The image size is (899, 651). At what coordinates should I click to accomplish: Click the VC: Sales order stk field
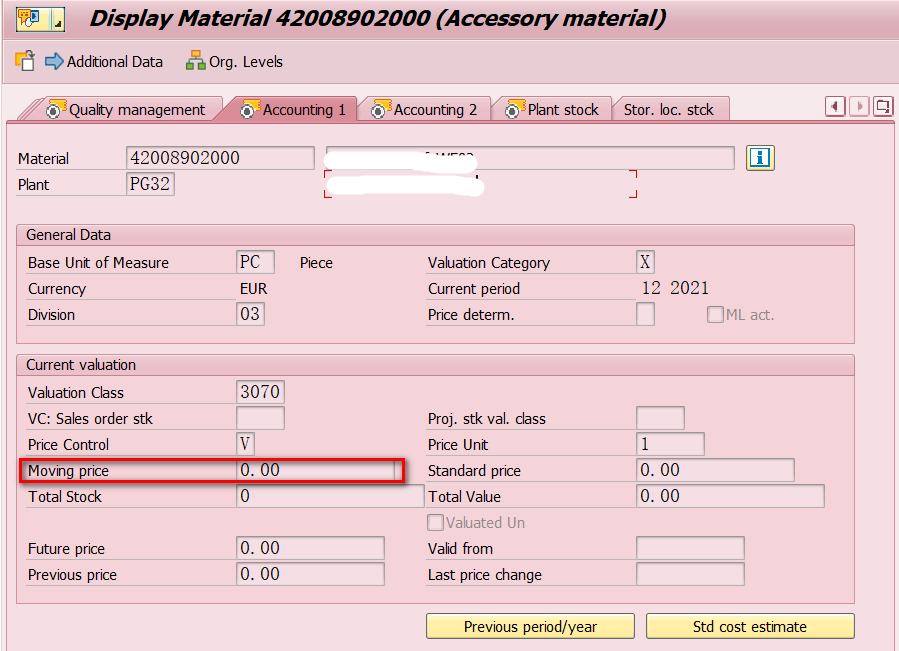pos(260,418)
